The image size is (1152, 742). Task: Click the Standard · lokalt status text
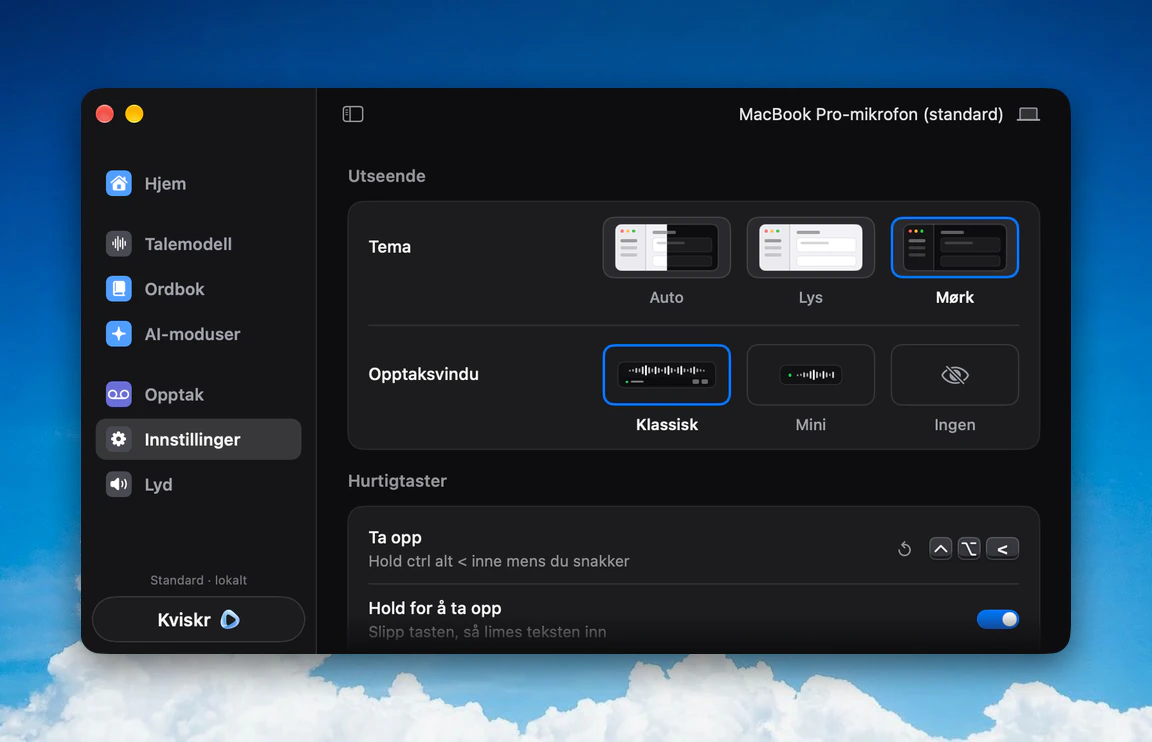click(x=198, y=580)
